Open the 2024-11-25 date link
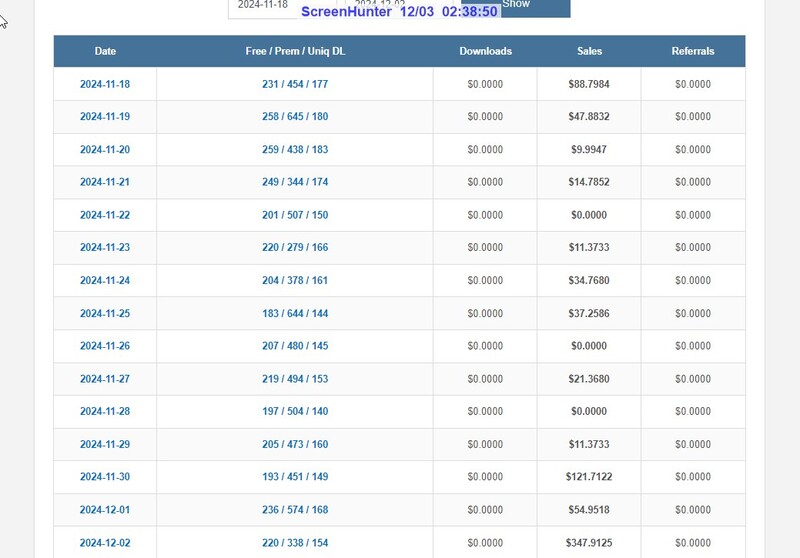 pos(105,314)
